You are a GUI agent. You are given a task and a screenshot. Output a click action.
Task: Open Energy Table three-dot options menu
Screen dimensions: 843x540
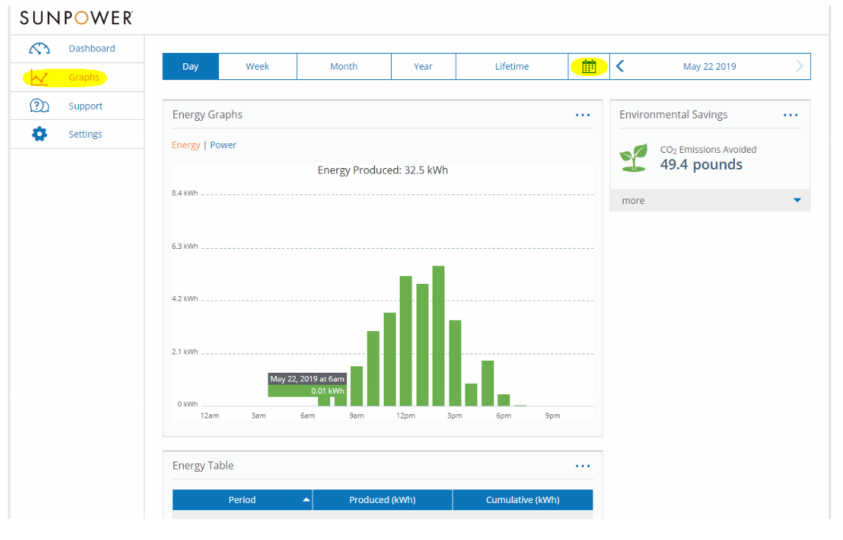pyautogui.click(x=582, y=466)
